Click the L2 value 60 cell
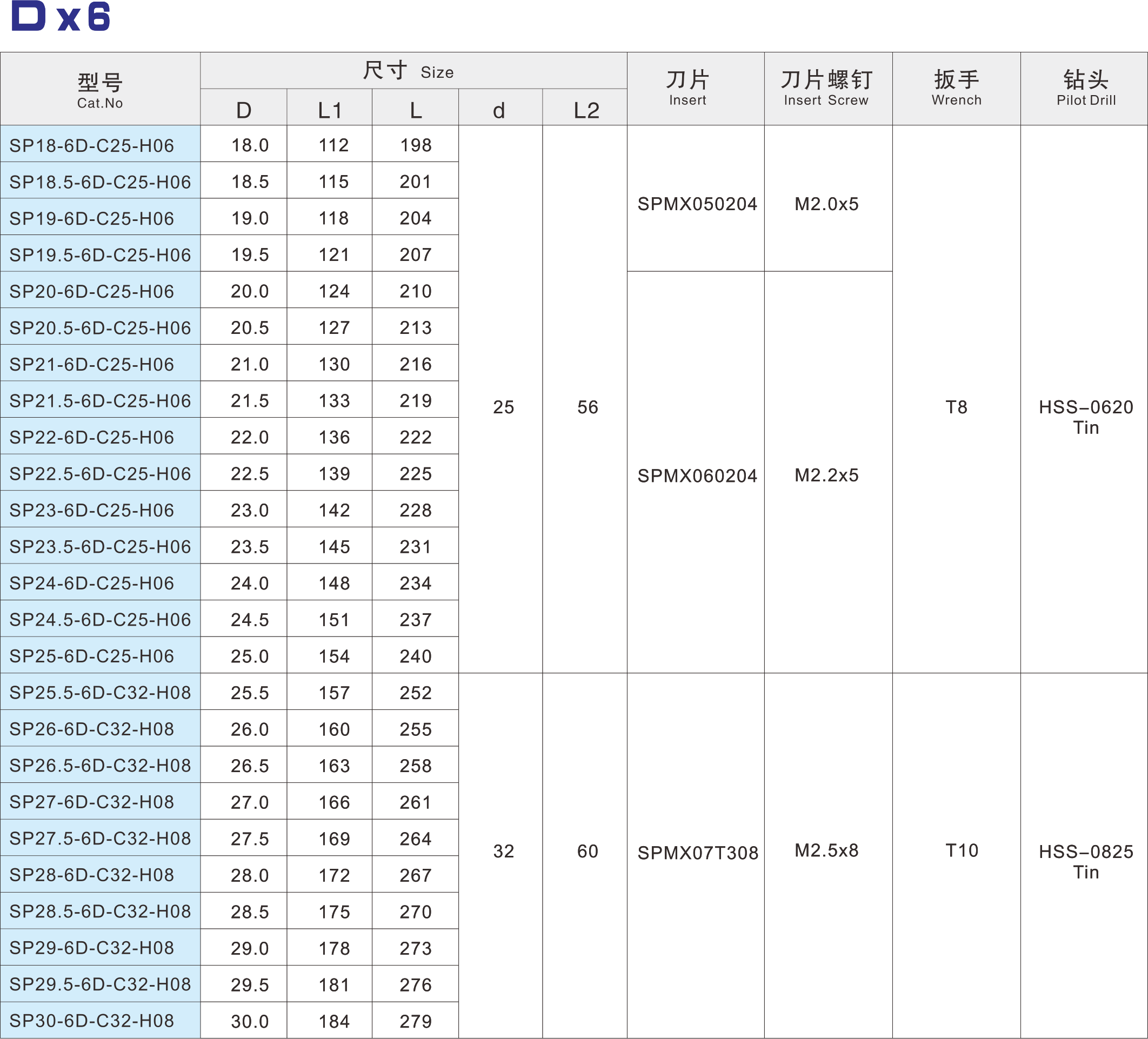Viewport: 1148px width, 1039px height. 585,856
